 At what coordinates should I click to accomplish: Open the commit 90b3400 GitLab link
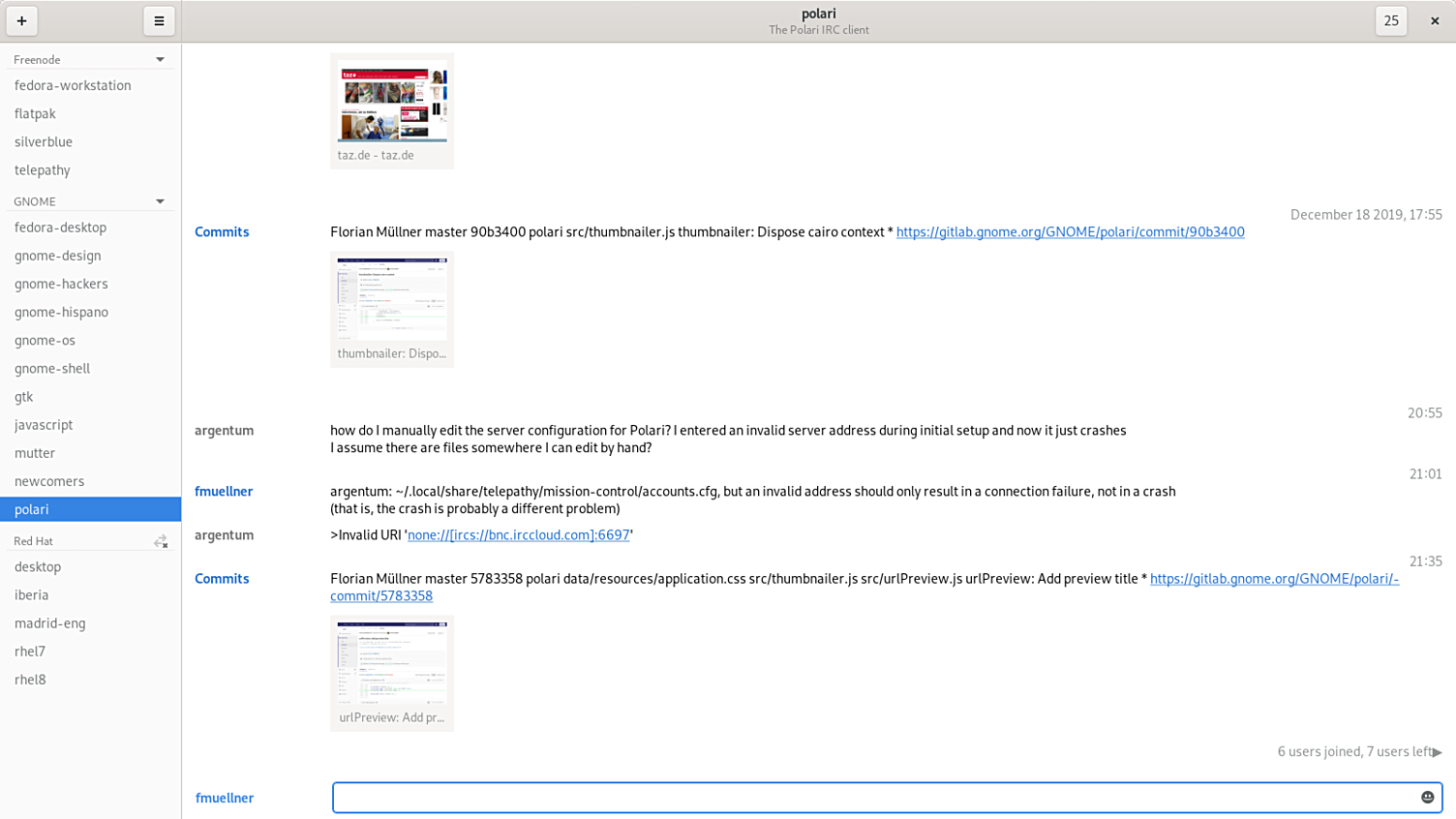pyautogui.click(x=1070, y=232)
